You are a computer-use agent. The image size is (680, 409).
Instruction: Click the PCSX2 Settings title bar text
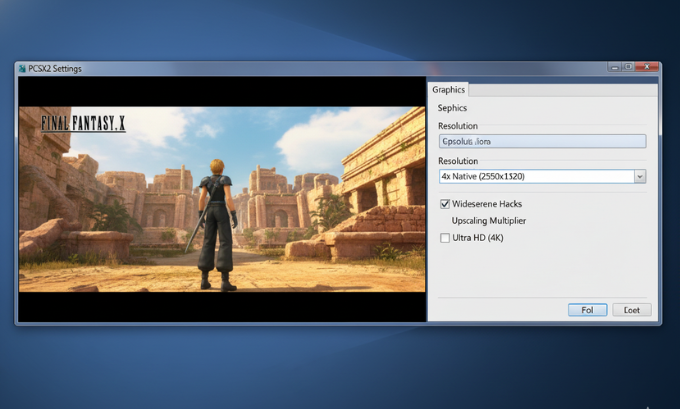54,68
